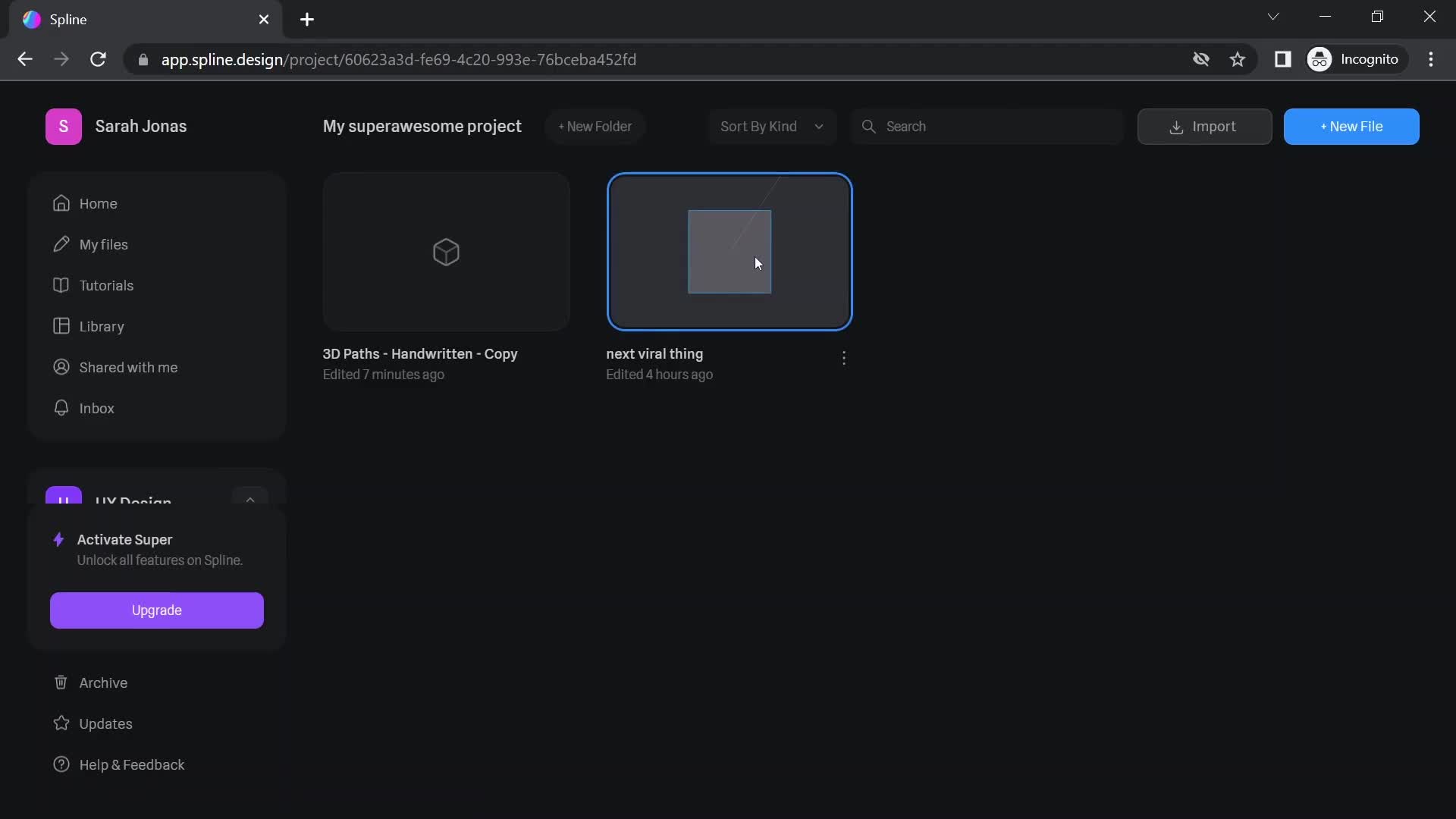Click the 3D Paths - Handwritten - Copy title
The height and width of the screenshot is (819, 1456).
point(420,354)
